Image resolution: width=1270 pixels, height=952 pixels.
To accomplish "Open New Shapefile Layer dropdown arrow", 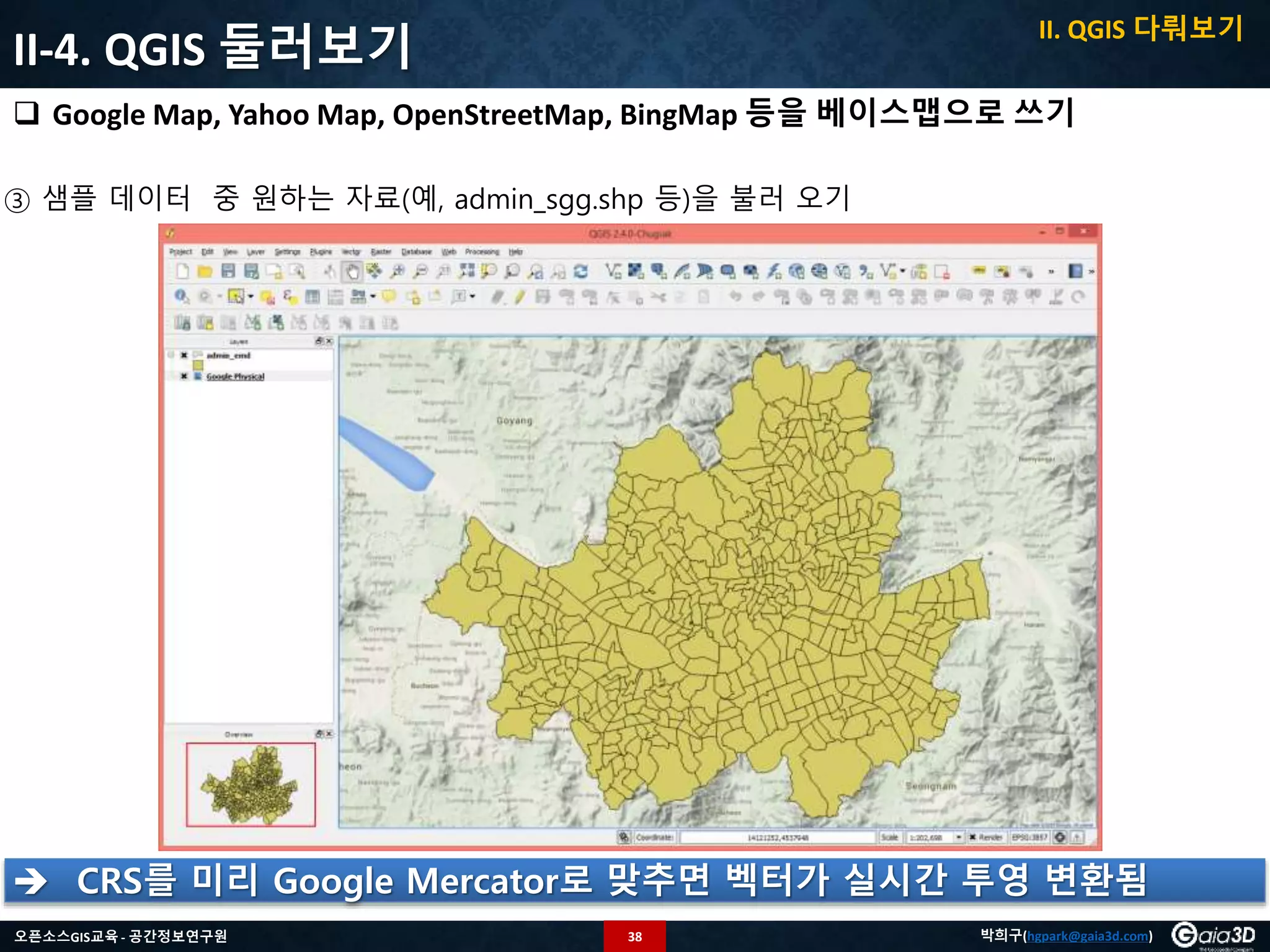I will pyautogui.click(x=902, y=271).
